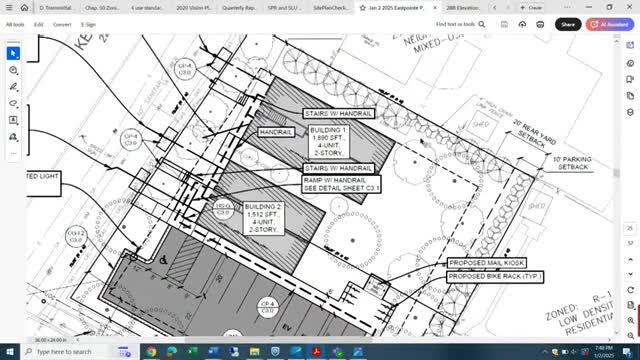Screen dimensions: 640x360
Task: Go to the Acrobat Home view
Action: click(x=24, y=8)
